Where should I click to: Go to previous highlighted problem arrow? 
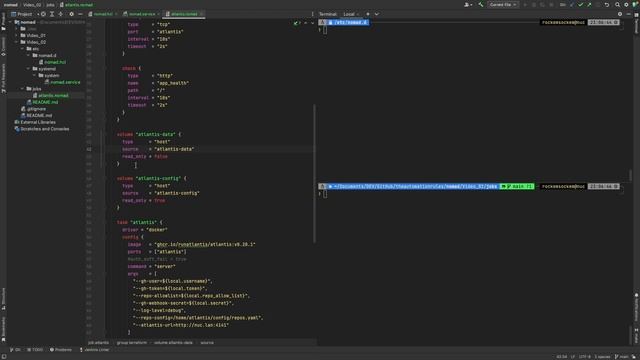(x=305, y=23)
